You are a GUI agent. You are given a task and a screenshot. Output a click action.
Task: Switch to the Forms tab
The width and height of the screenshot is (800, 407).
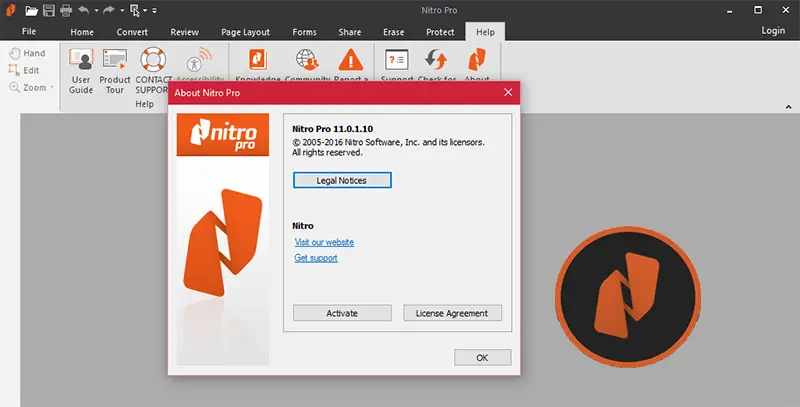click(x=305, y=32)
